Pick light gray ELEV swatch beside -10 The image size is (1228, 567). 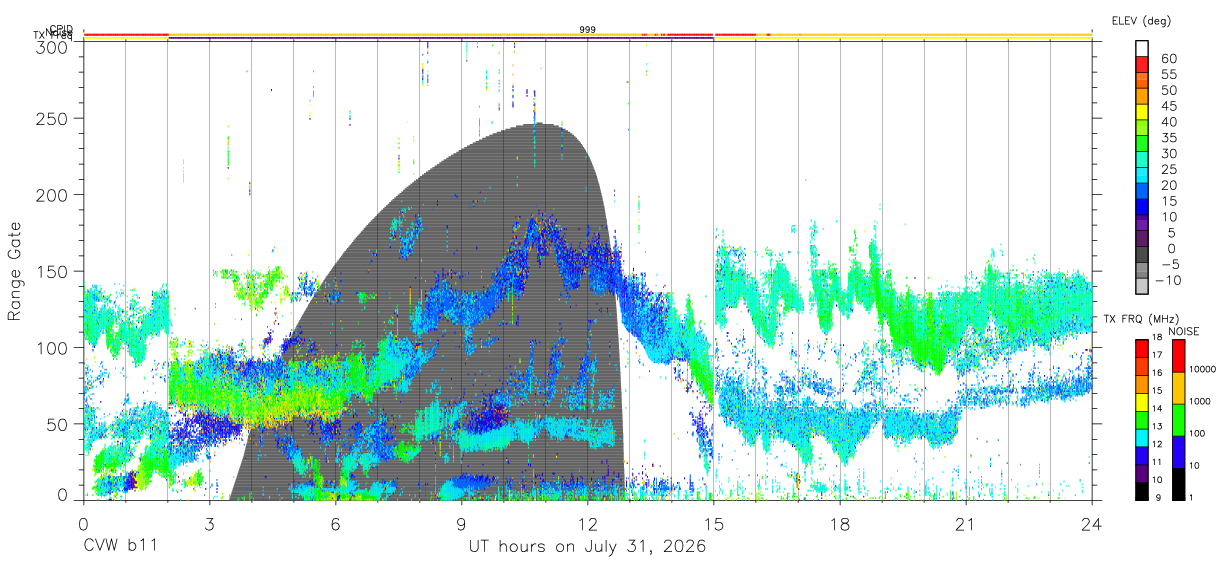tap(1142, 286)
